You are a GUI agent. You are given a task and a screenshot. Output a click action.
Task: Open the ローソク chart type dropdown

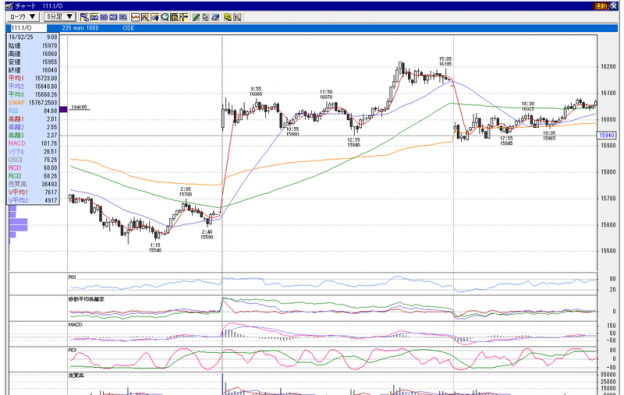[x=23, y=17]
